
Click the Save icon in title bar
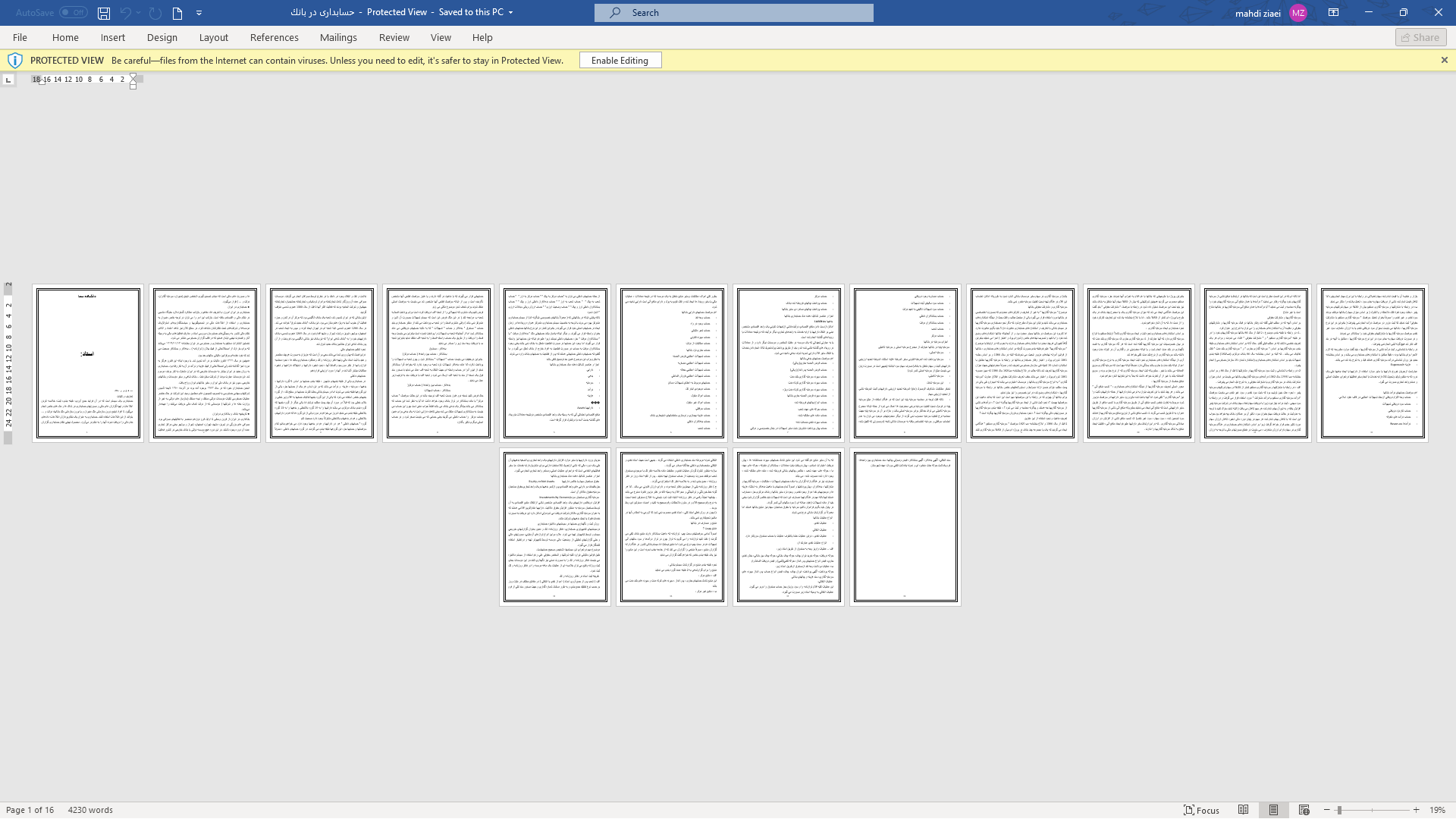[x=104, y=13]
